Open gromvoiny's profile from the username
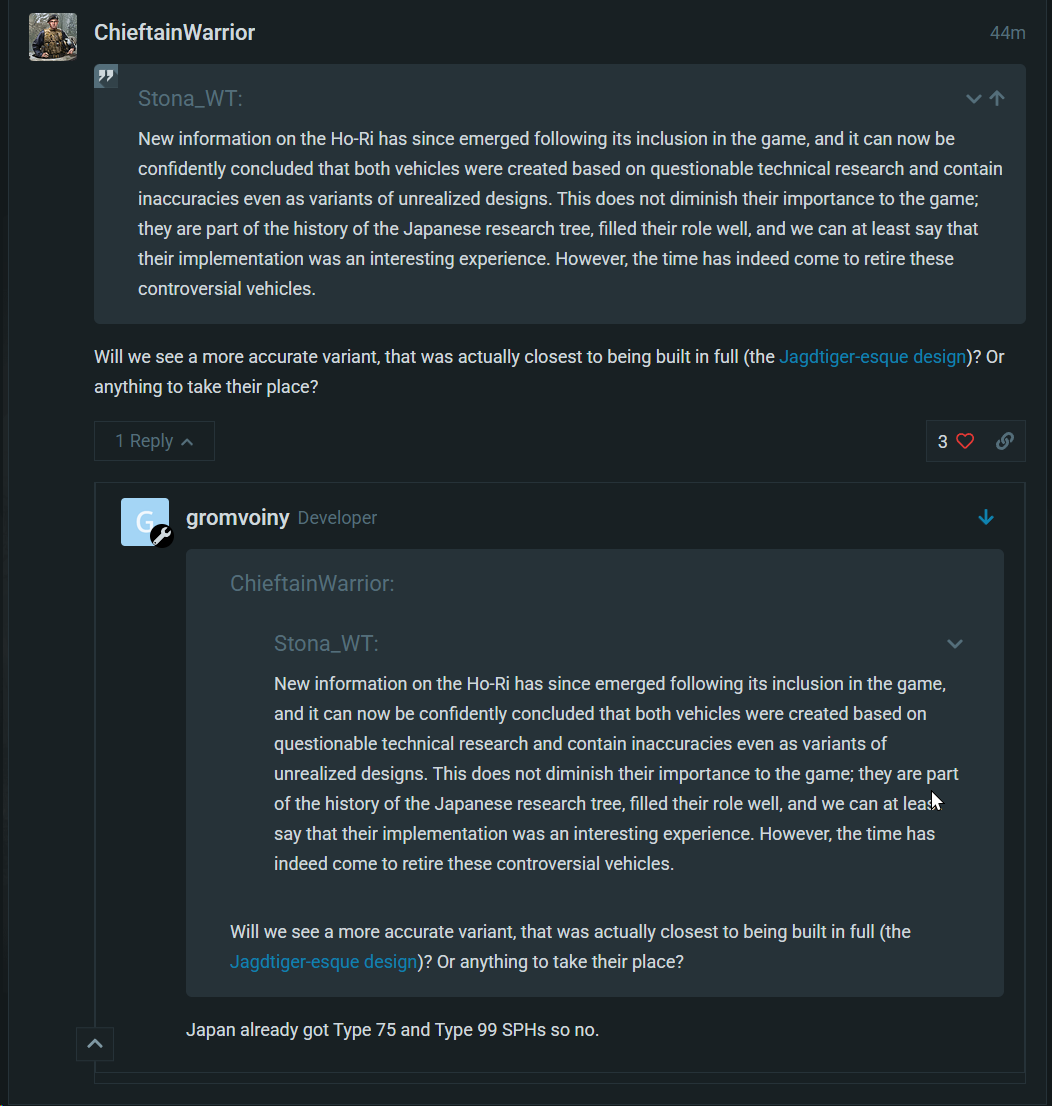 (238, 518)
